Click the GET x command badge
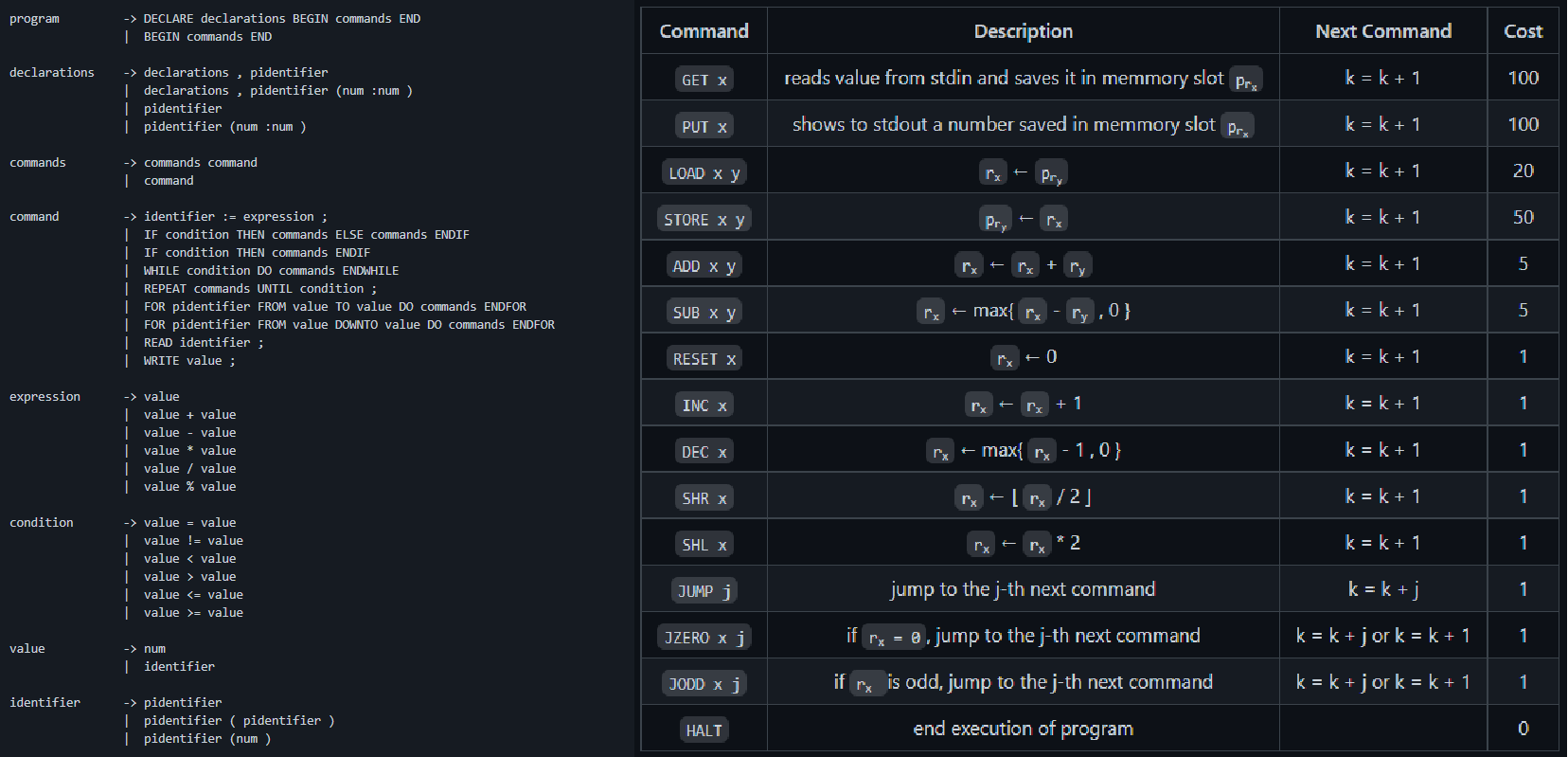1568x757 pixels. (704, 80)
